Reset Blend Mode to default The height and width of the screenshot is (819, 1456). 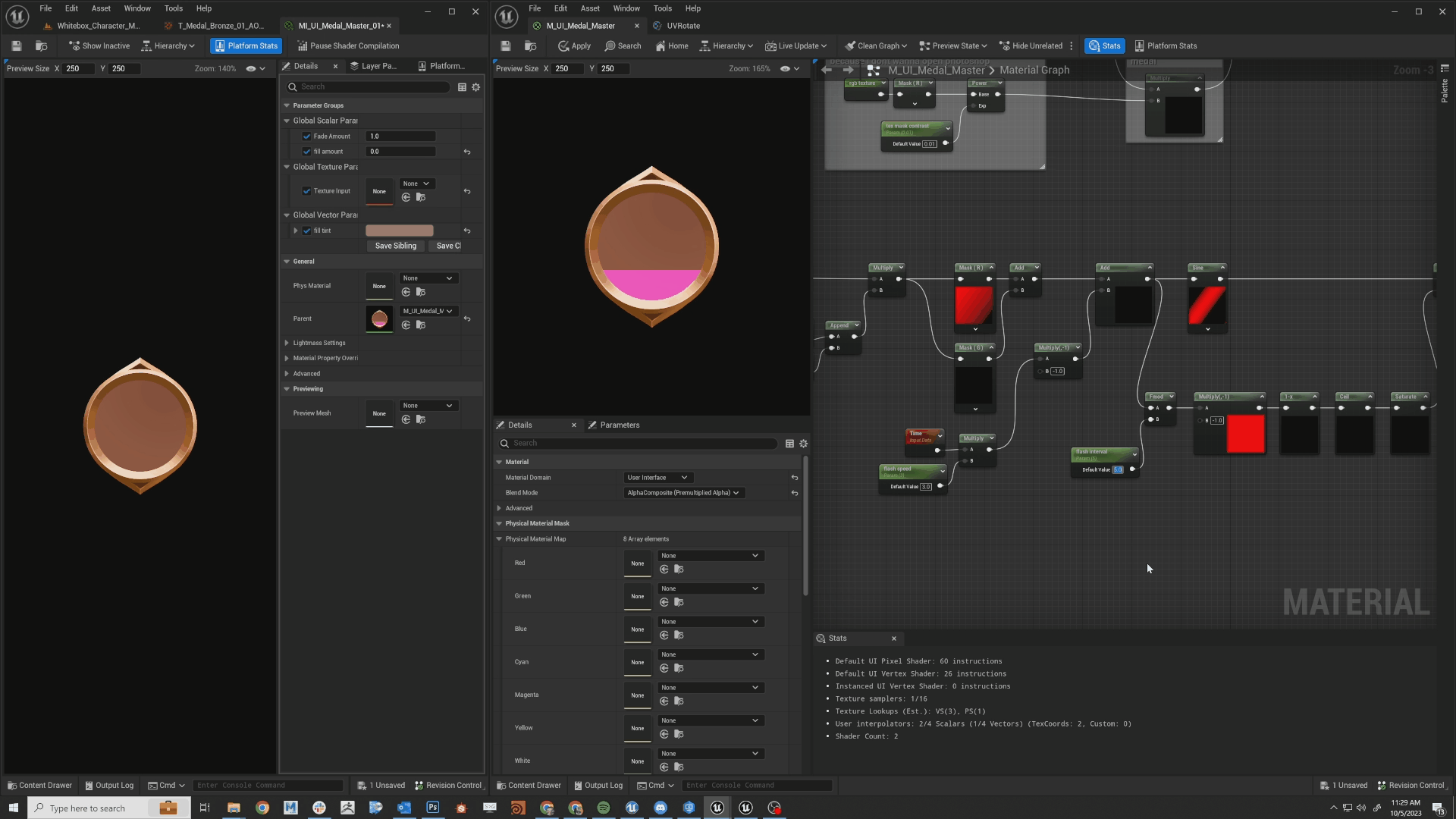[x=795, y=493]
